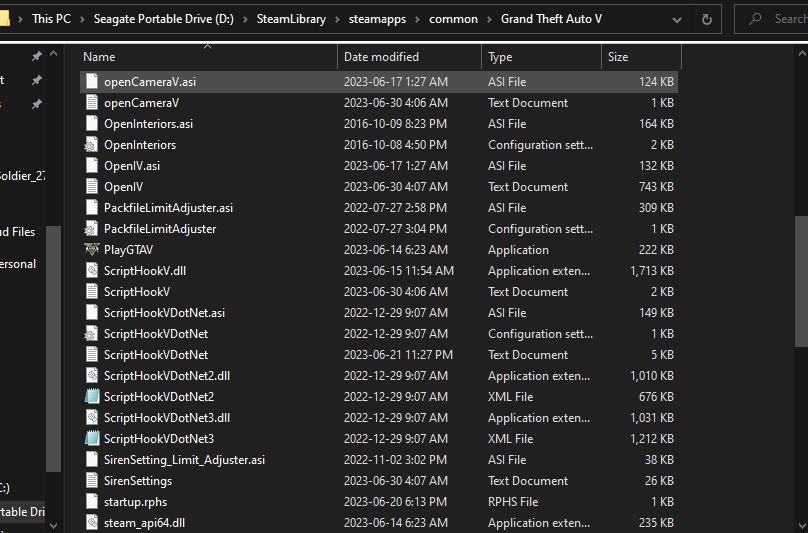The width and height of the screenshot is (808, 533).
Task: Click the OpenInteriors configuration settings icon
Action: click(x=92, y=145)
